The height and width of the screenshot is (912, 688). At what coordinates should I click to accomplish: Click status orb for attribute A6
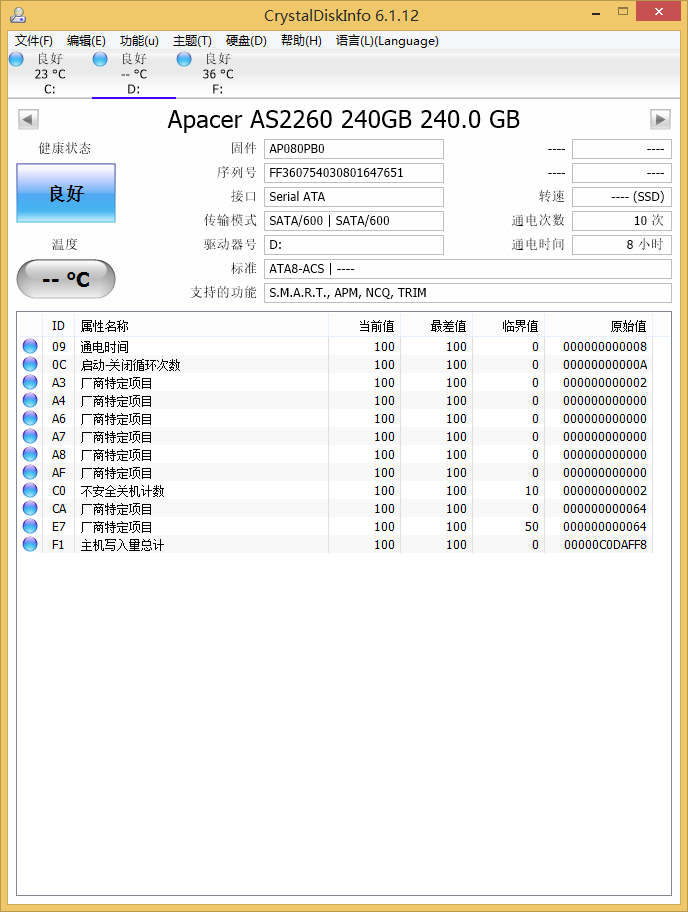click(x=30, y=419)
